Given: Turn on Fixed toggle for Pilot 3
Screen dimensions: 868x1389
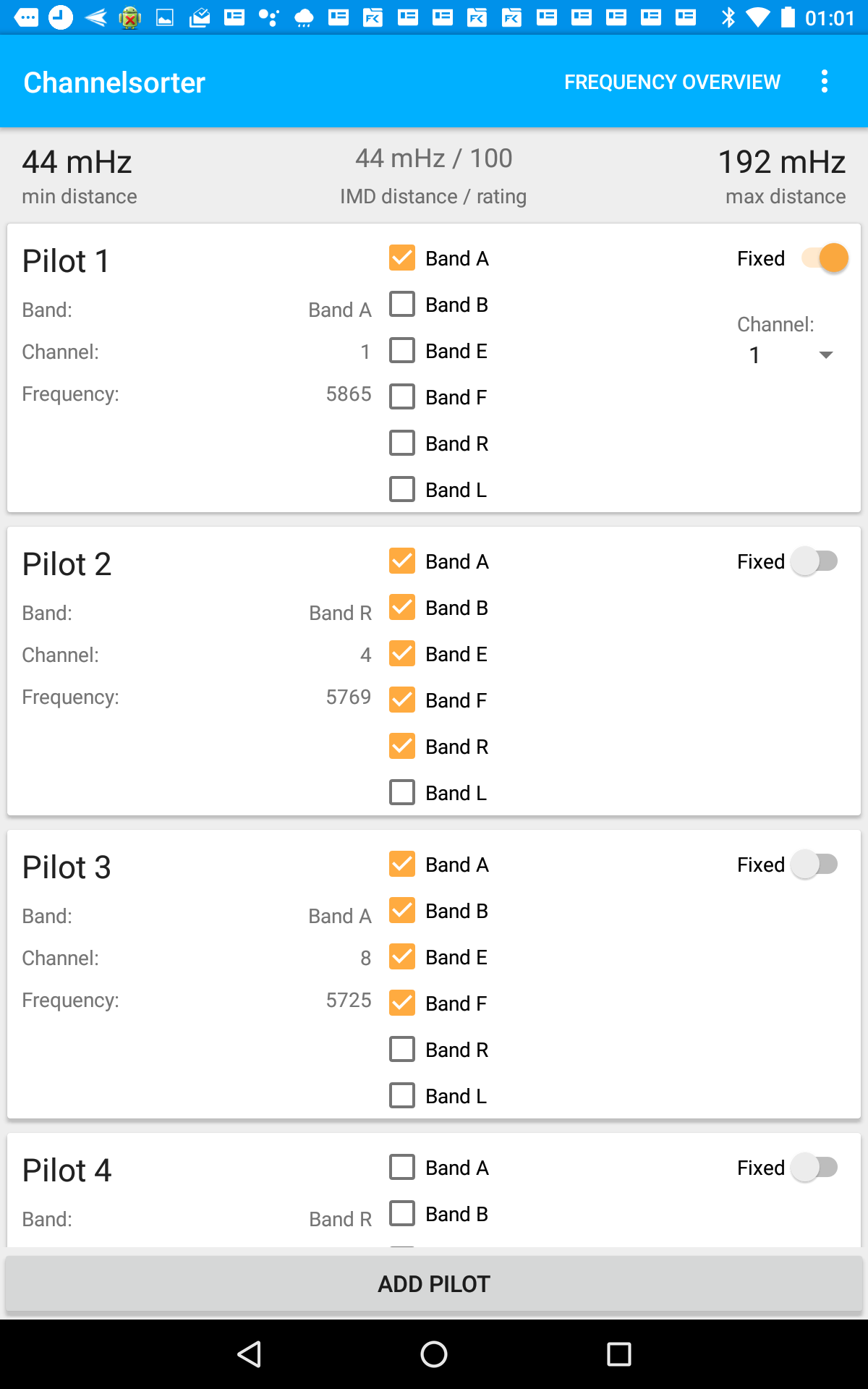Looking at the screenshot, I should [x=814, y=865].
